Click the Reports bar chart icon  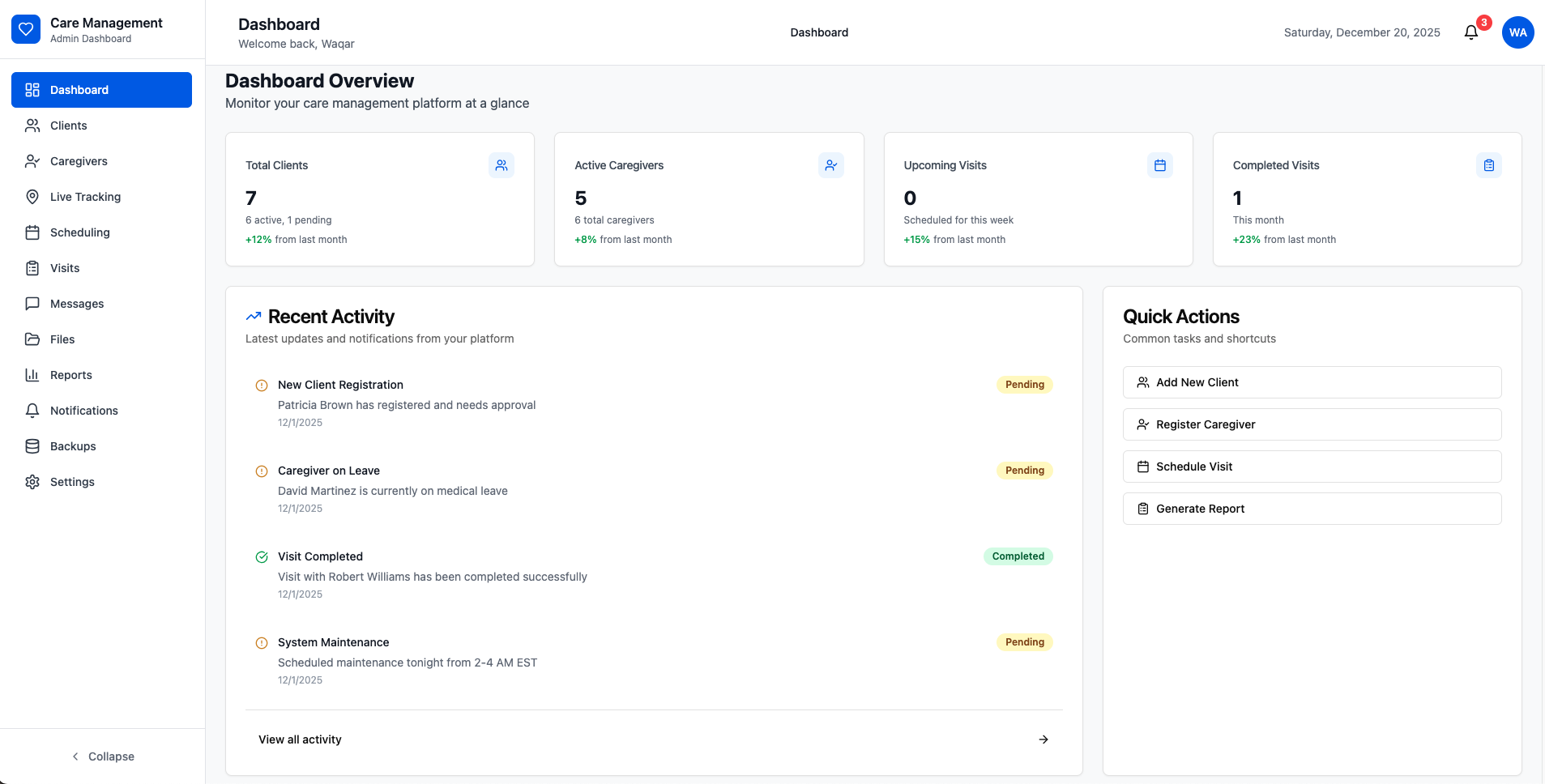[32, 375]
